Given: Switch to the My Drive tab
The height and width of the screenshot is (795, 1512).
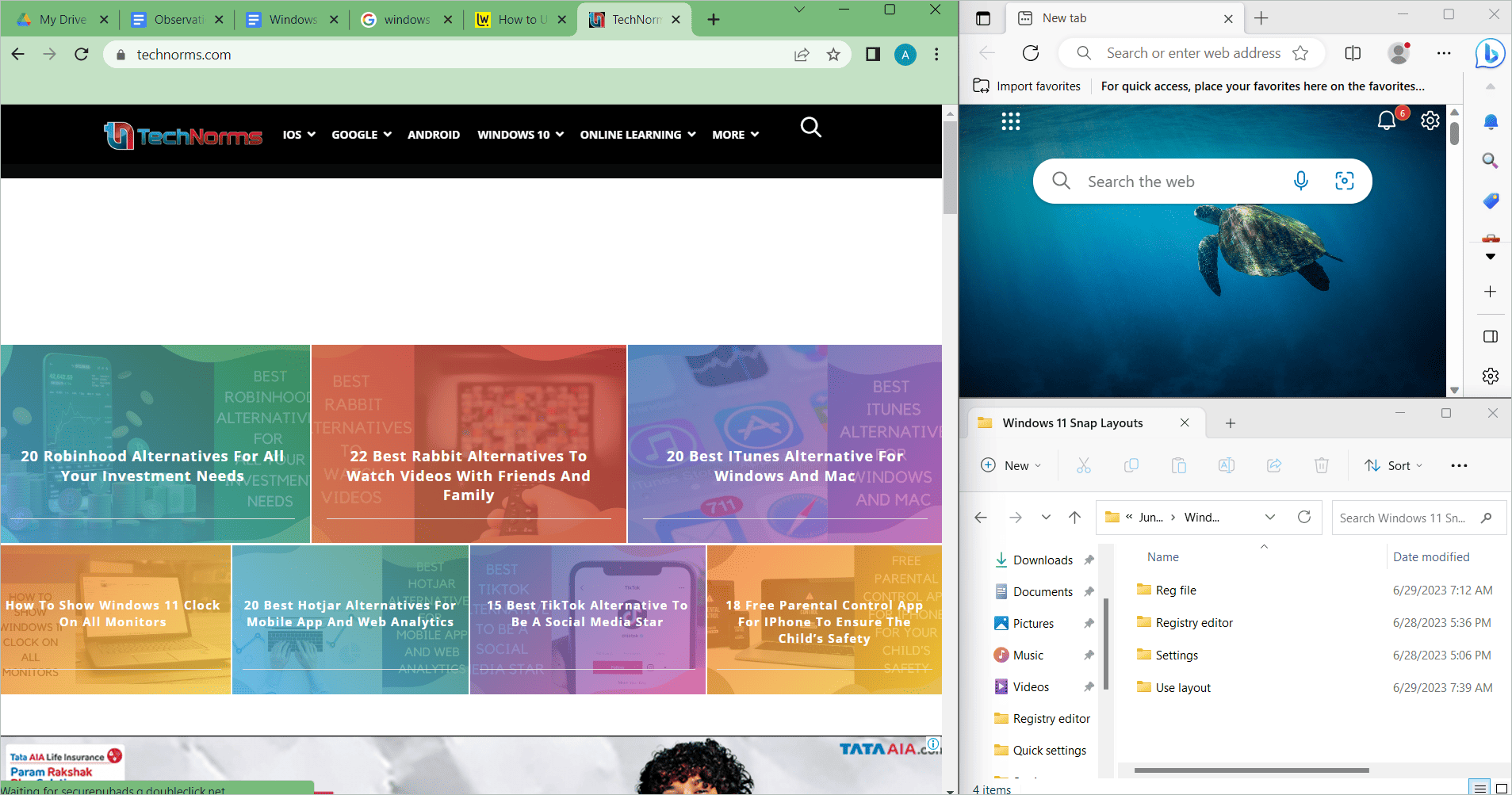Looking at the screenshot, I should coord(62,19).
